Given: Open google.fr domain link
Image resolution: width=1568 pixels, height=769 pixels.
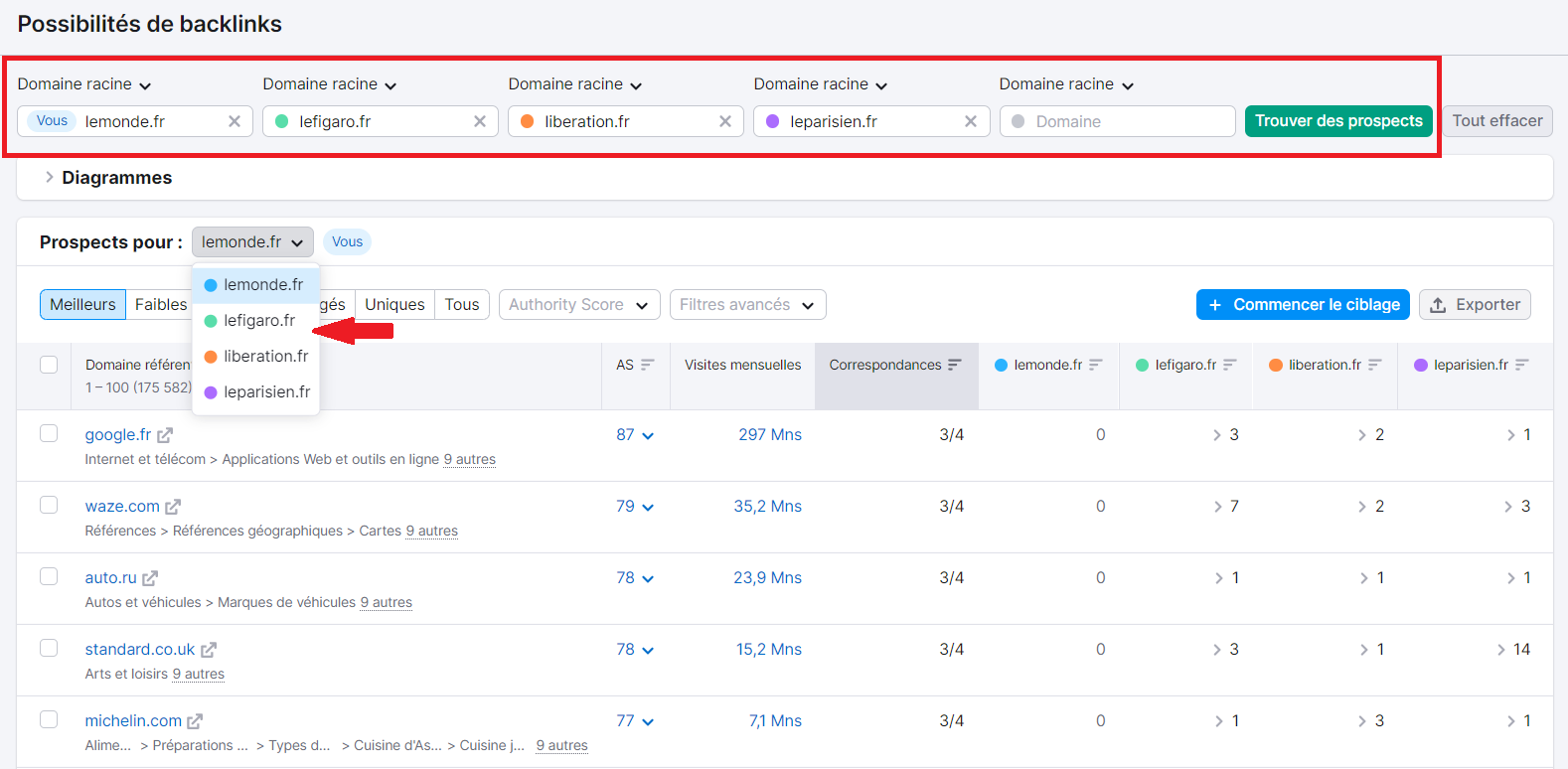Looking at the screenshot, I should 118,435.
